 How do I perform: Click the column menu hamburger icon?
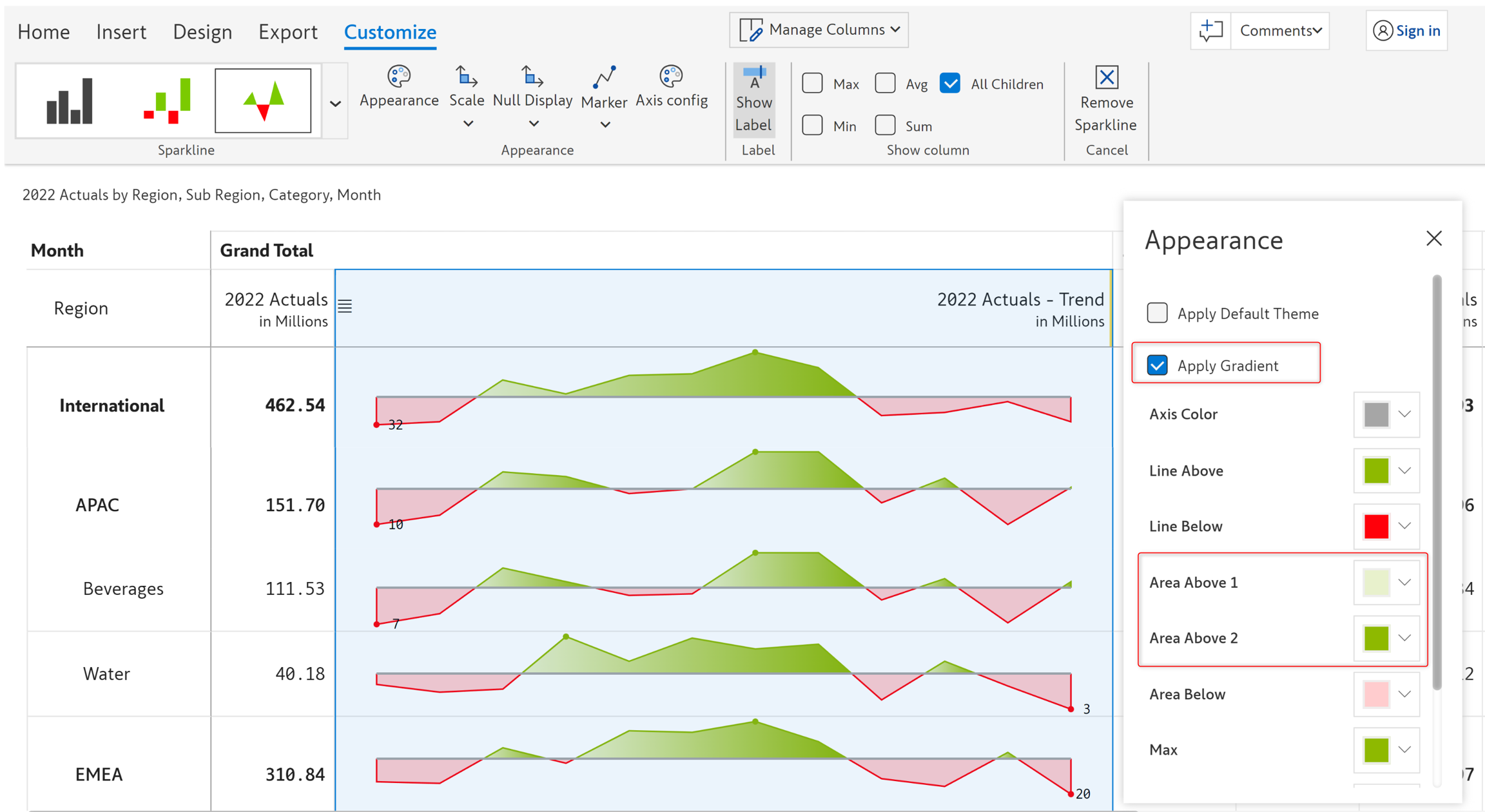pyautogui.click(x=345, y=306)
